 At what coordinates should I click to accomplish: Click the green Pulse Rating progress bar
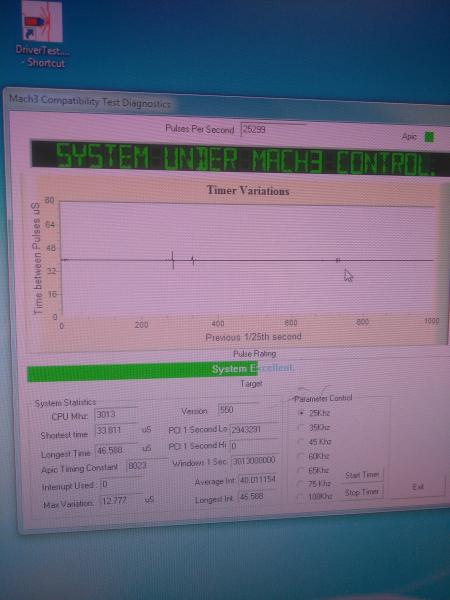coord(142,371)
